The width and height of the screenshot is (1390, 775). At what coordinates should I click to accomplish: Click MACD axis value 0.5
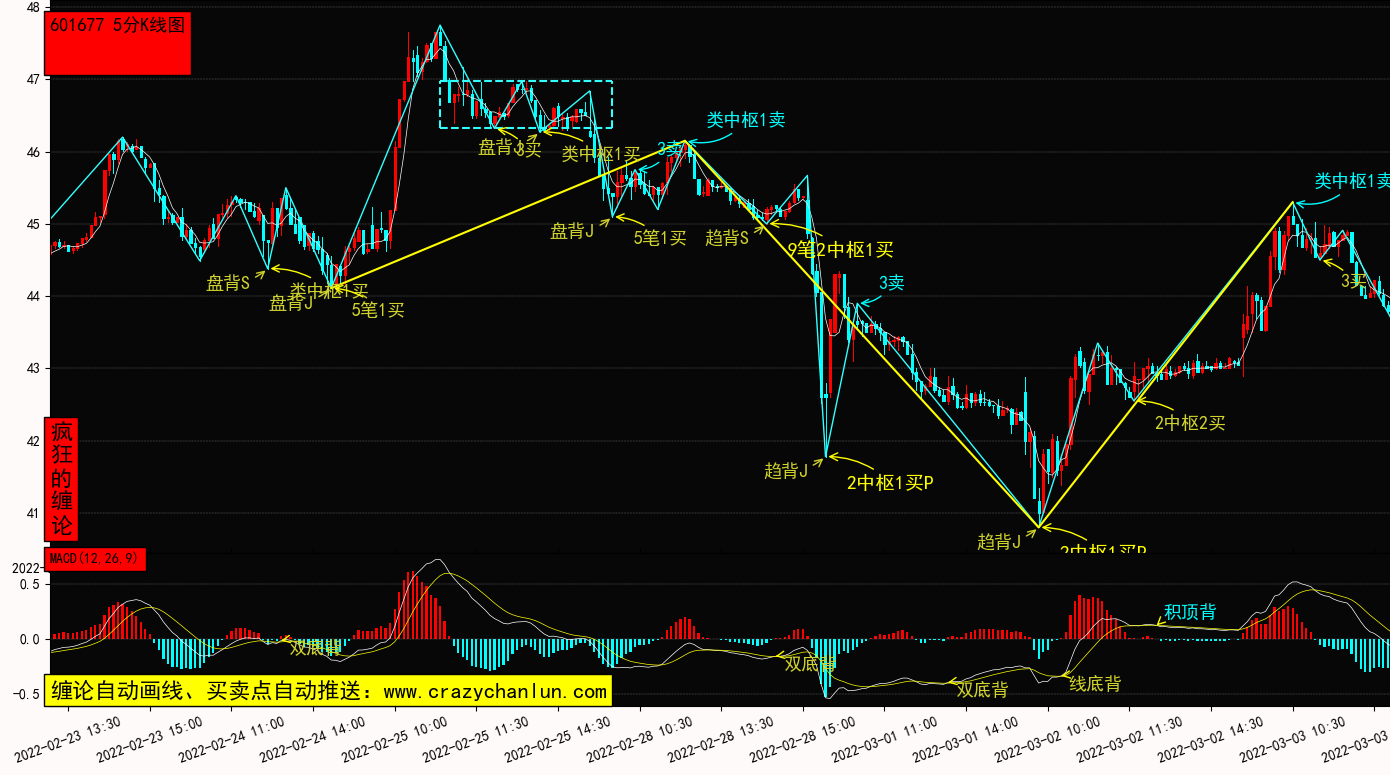29,584
